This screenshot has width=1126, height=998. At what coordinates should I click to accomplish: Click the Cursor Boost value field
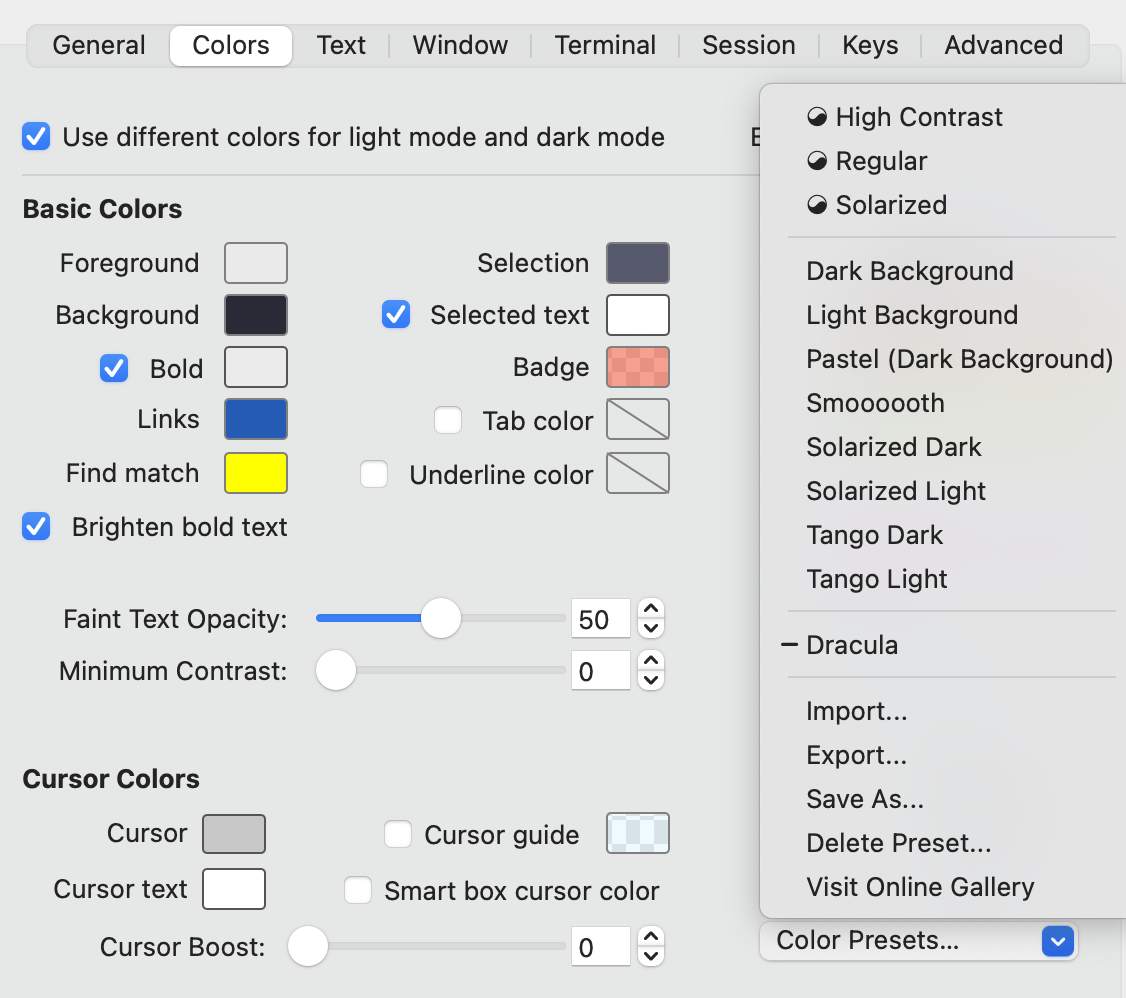click(x=600, y=946)
